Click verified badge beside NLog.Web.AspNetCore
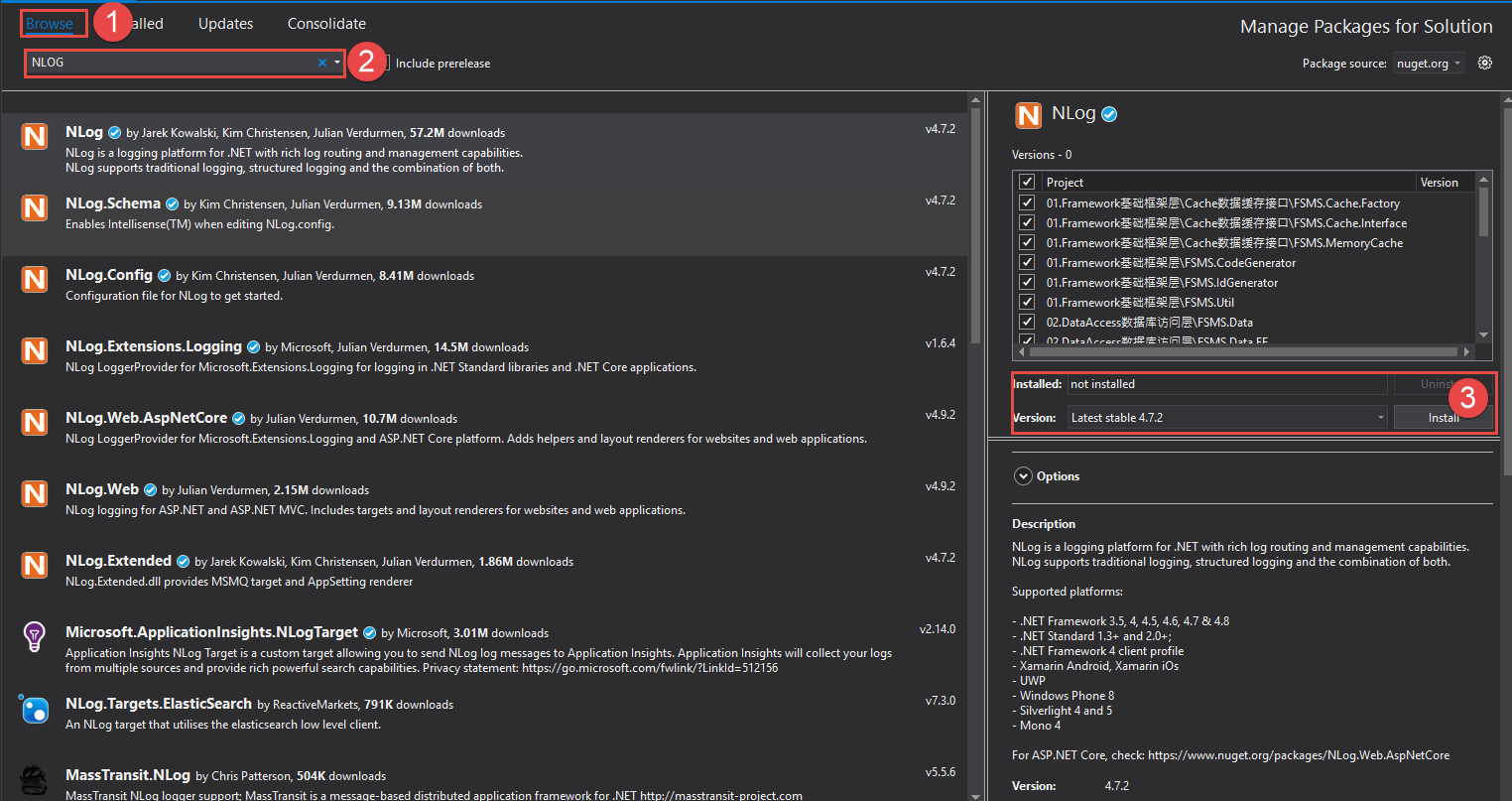The height and width of the screenshot is (801, 1512). click(x=238, y=419)
